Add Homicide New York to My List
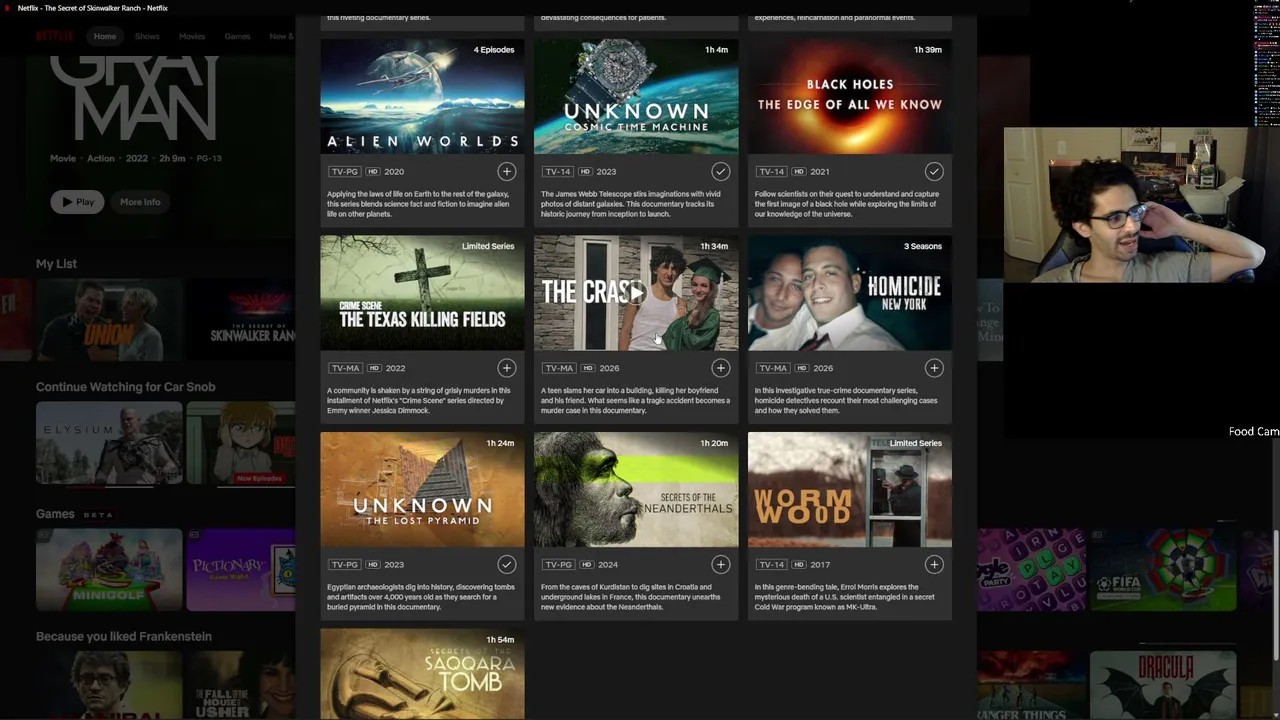 tap(934, 368)
